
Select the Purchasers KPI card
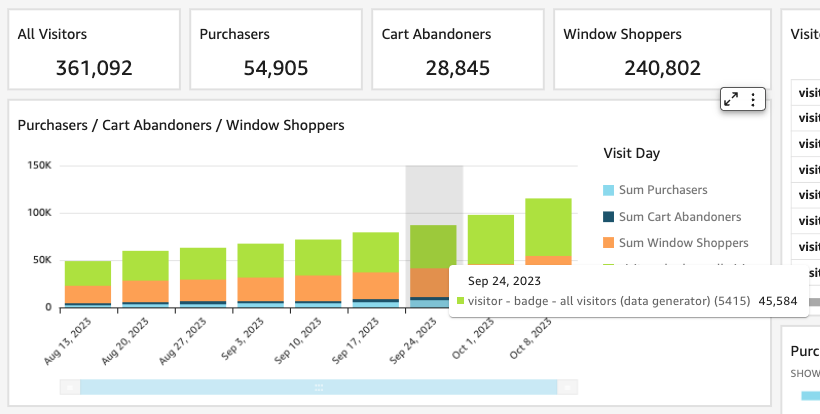[276, 50]
